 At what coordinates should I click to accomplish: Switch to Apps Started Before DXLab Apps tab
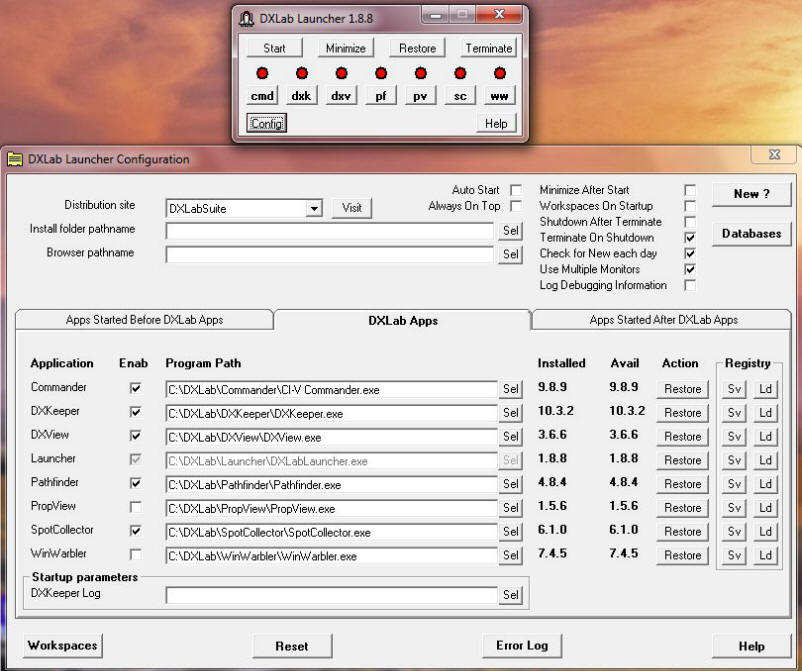(x=145, y=320)
